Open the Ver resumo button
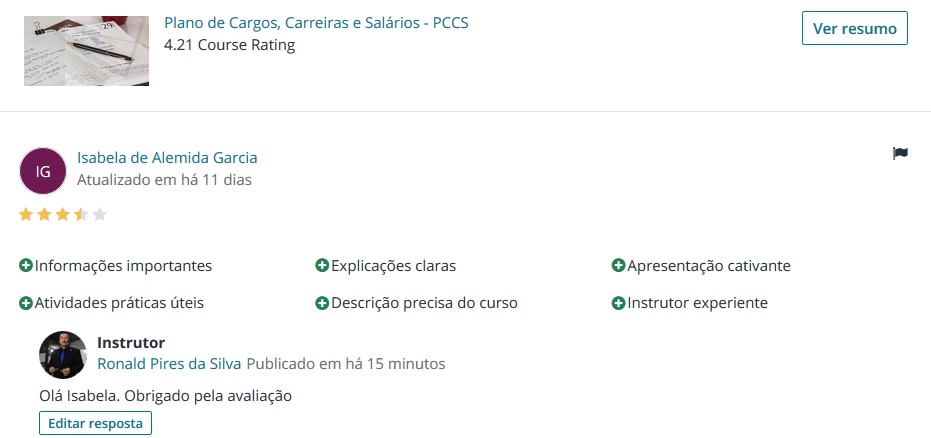The height and width of the screenshot is (438, 931). point(854,28)
